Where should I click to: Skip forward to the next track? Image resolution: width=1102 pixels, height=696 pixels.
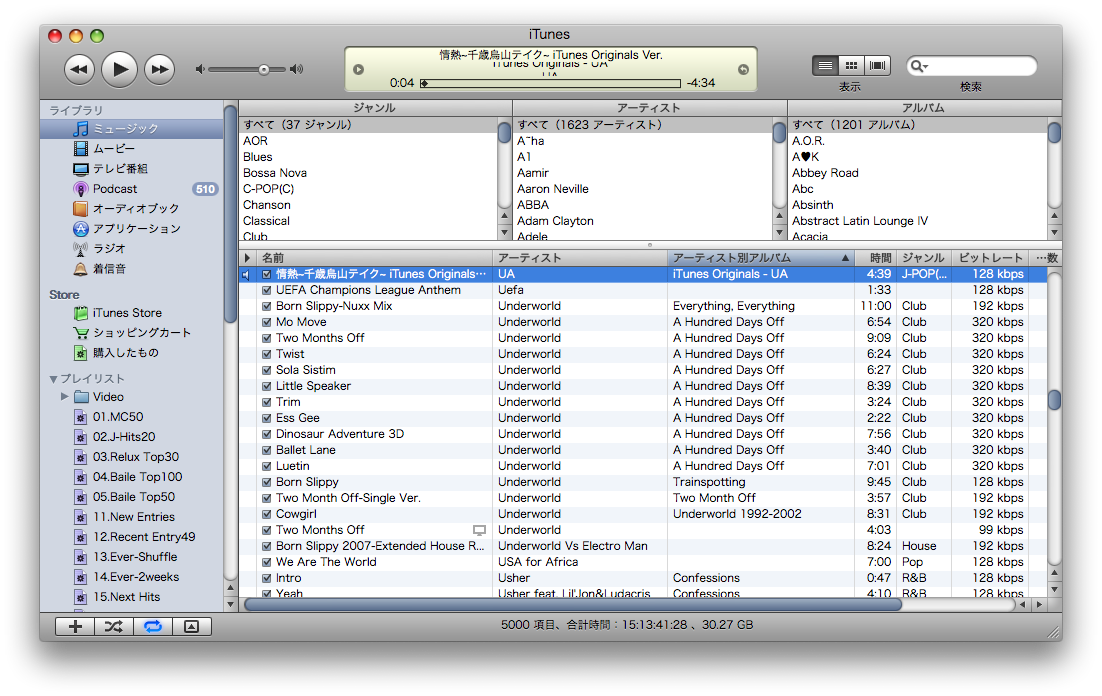coord(160,69)
